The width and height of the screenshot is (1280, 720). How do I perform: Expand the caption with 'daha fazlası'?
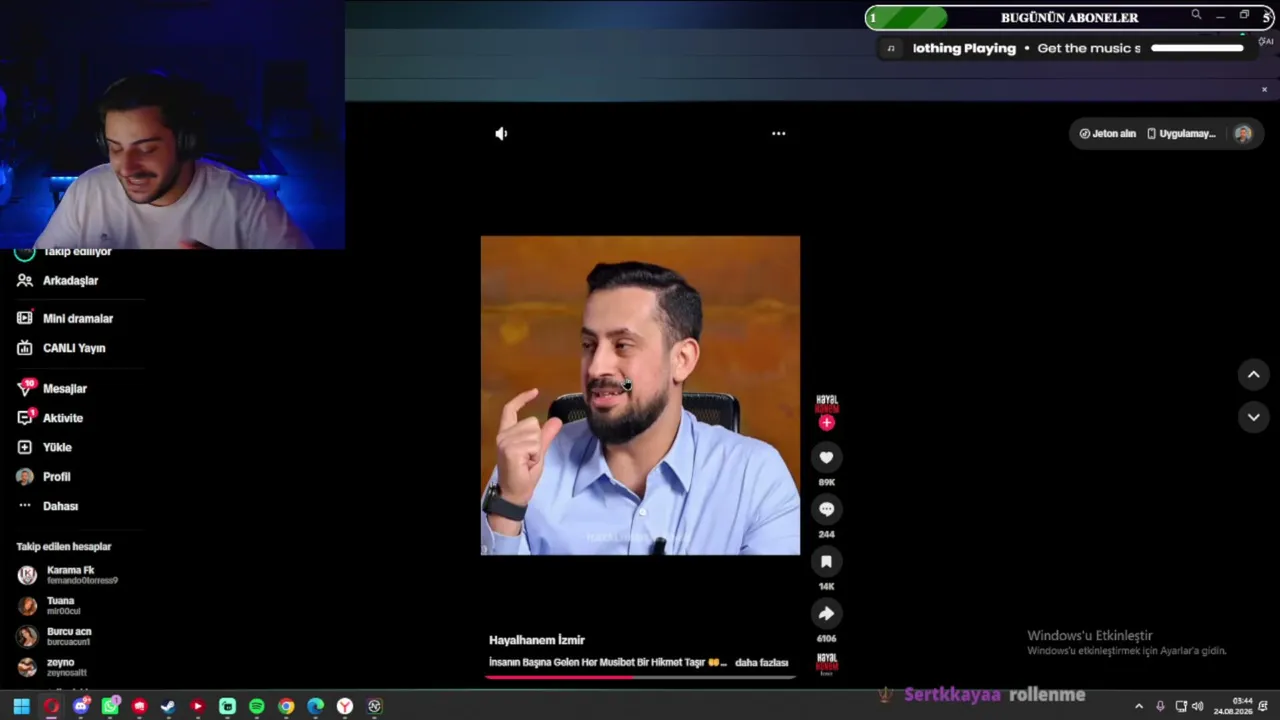761,663
